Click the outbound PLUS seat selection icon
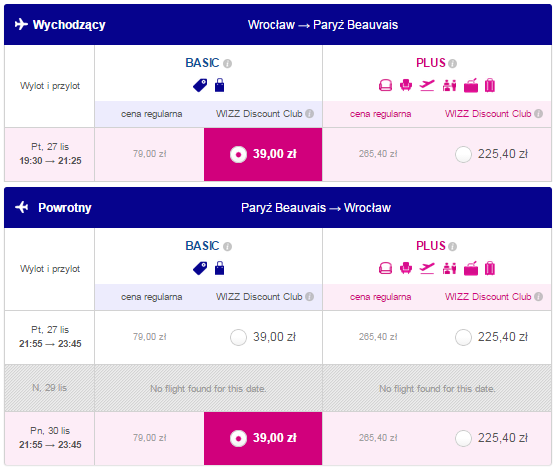Image resolution: width=558 pixels, height=471 pixels. pyautogui.click(x=406, y=85)
